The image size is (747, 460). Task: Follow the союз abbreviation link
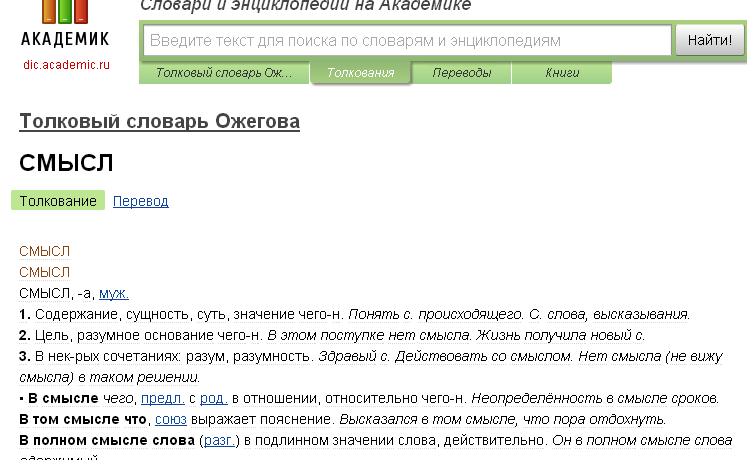pyautogui.click(x=171, y=420)
